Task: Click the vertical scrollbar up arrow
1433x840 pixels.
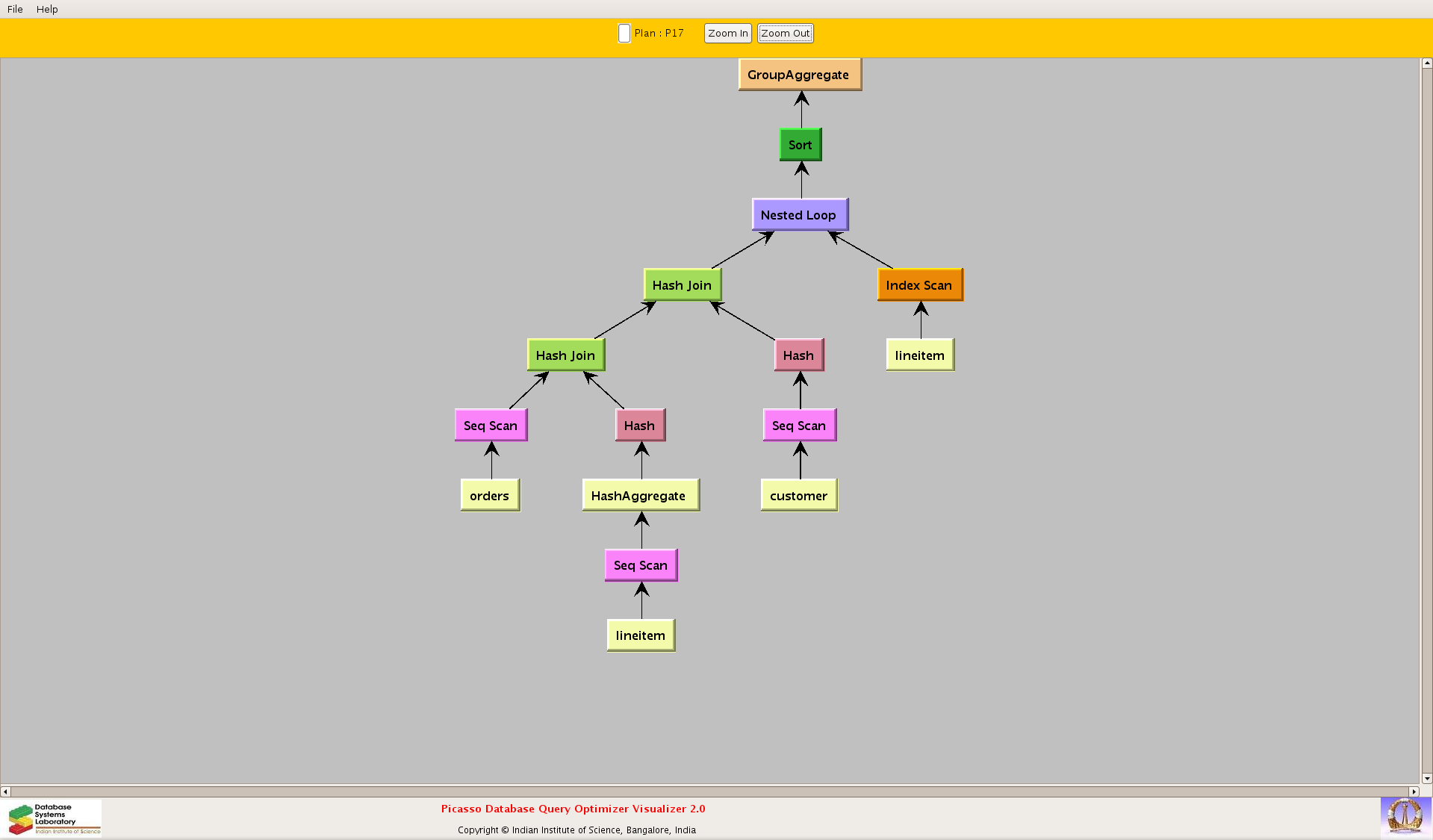Action: (x=1426, y=63)
